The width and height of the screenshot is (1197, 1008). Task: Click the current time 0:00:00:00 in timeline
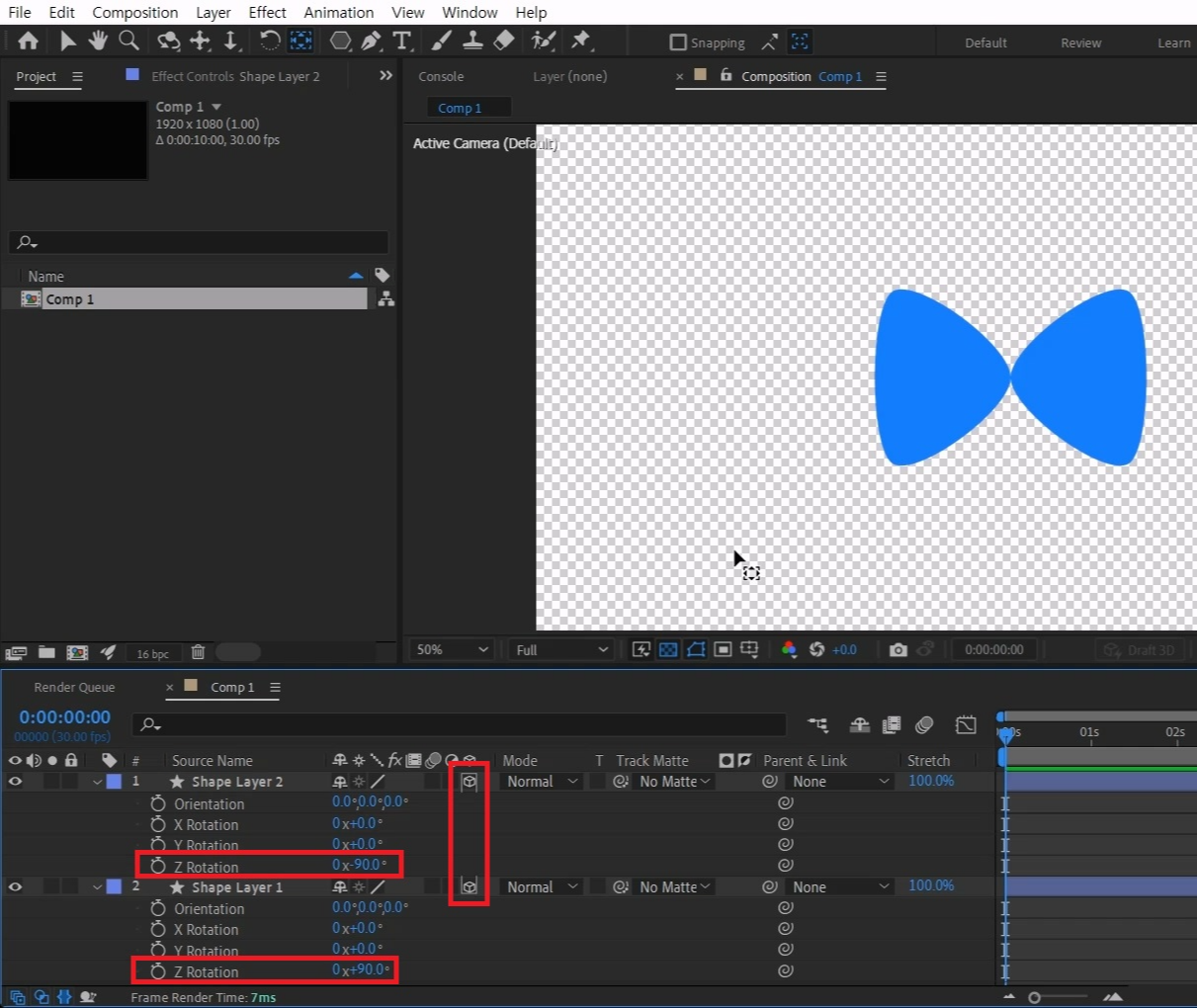tap(65, 716)
